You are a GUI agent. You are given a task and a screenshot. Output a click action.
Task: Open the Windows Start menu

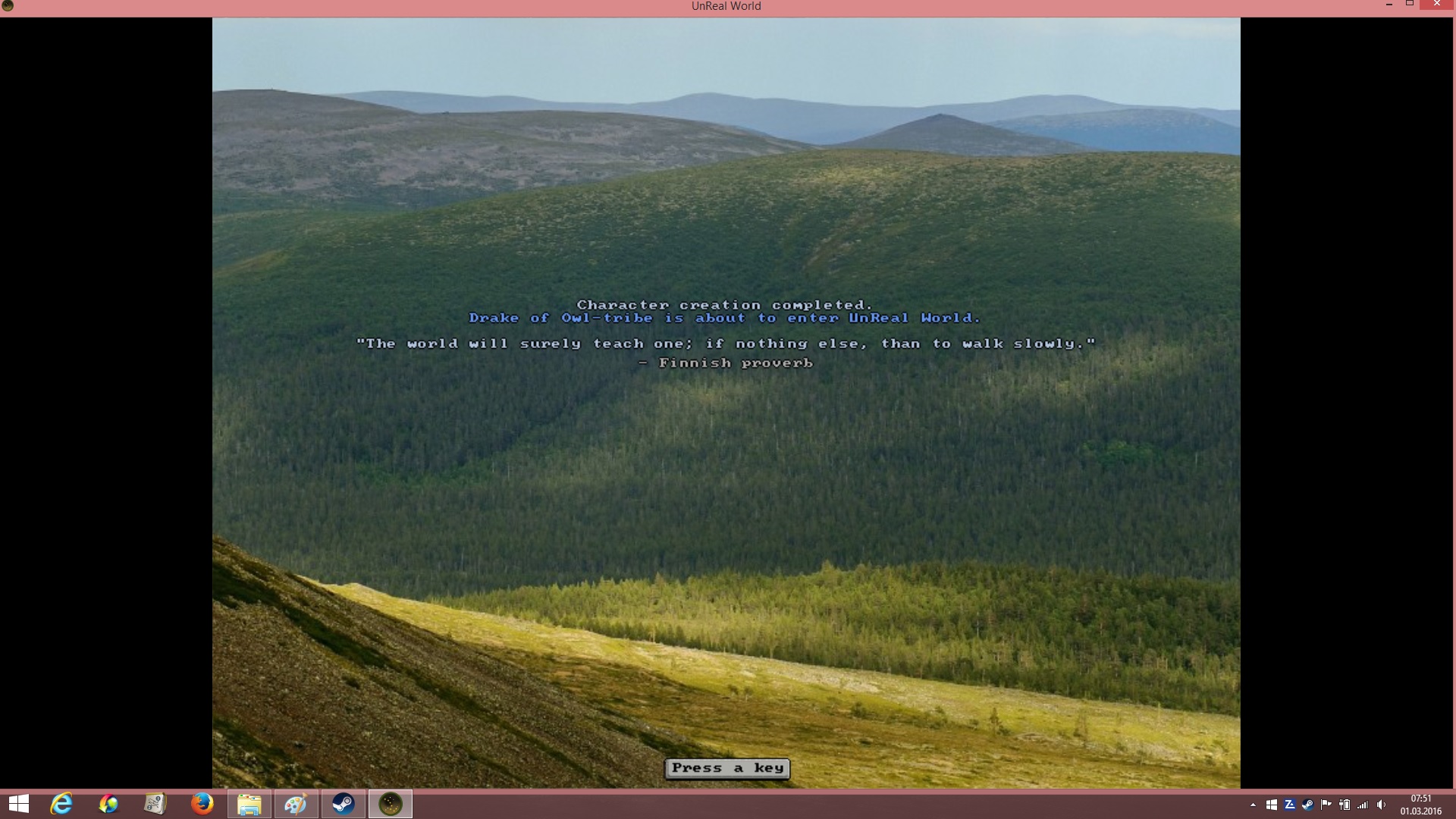point(19,804)
